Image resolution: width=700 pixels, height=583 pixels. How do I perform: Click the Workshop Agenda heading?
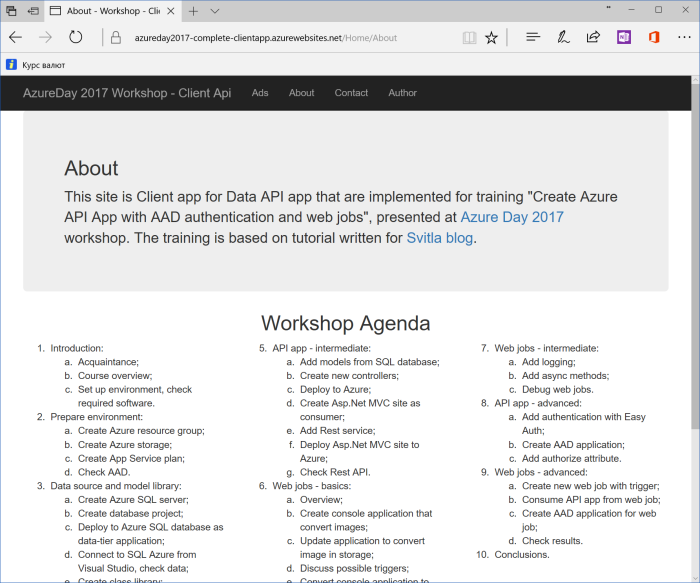click(346, 323)
